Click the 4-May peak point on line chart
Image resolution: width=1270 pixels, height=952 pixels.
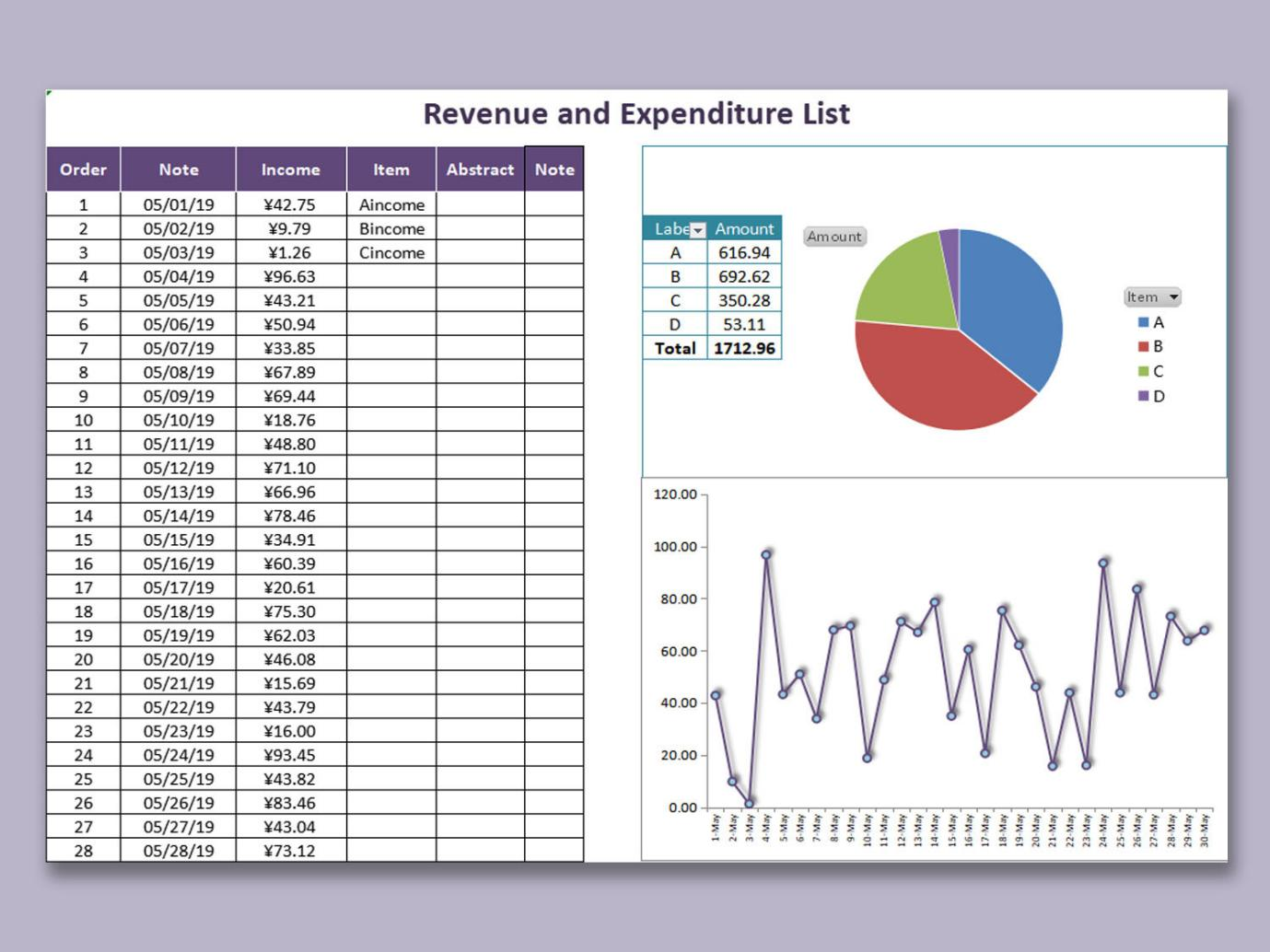pos(766,554)
